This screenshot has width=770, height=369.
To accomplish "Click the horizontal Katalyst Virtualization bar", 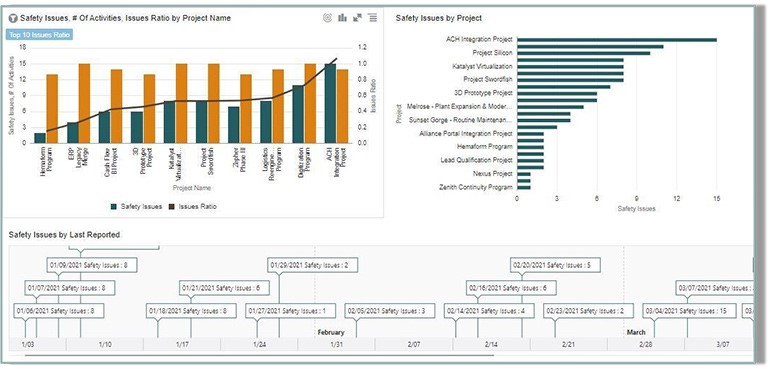I will pyautogui.click(x=570, y=67).
